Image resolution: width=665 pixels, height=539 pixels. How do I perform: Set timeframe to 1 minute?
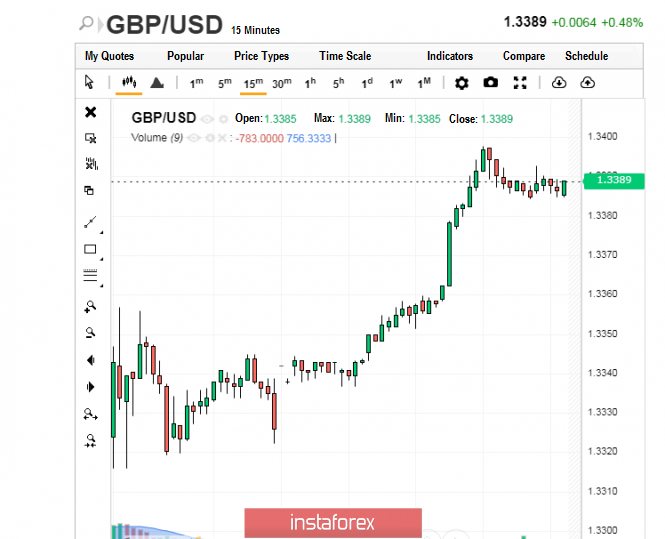click(x=196, y=83)
